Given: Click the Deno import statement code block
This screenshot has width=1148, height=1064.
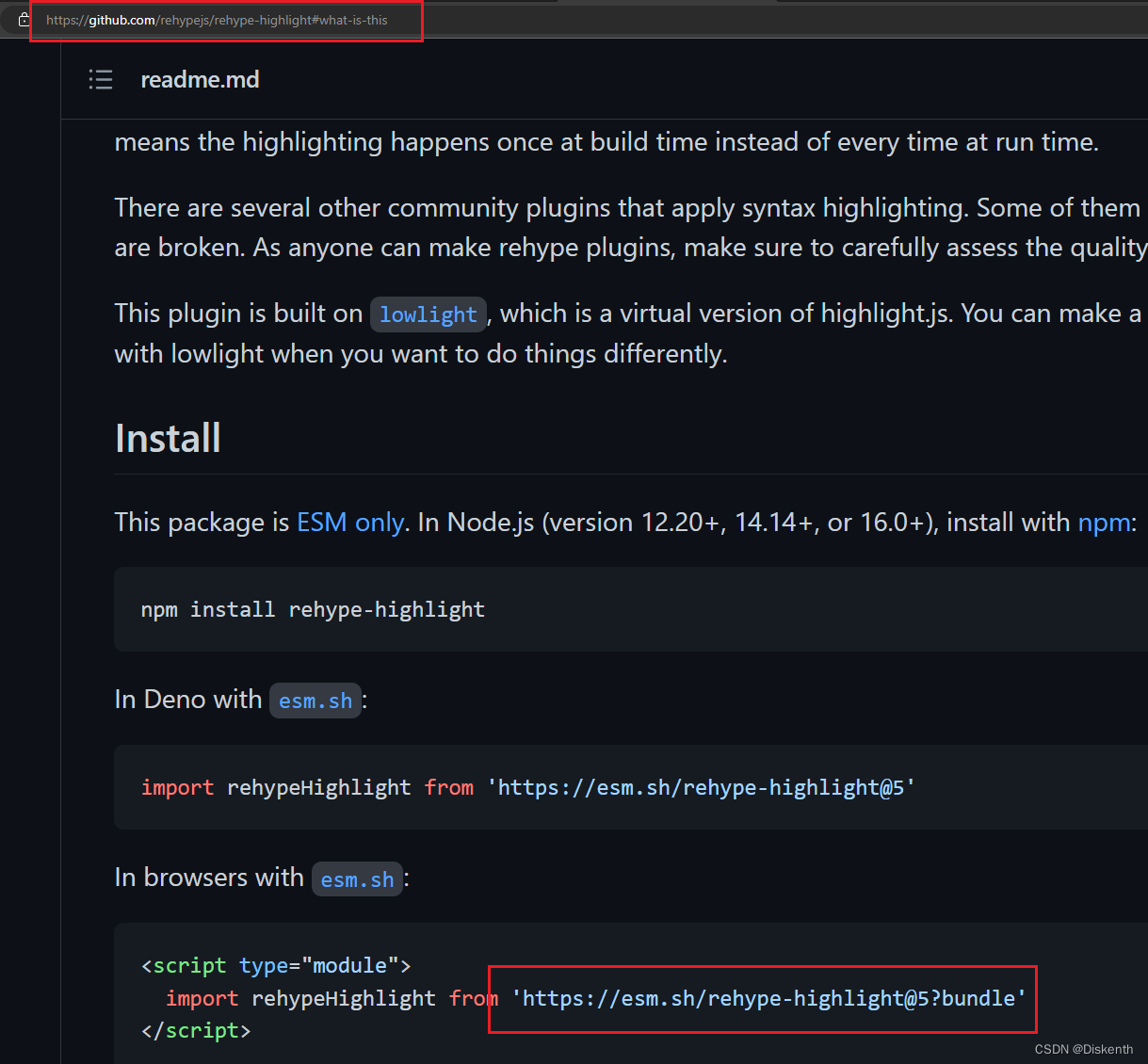Looking at the screenshot, I should point(526,787).
